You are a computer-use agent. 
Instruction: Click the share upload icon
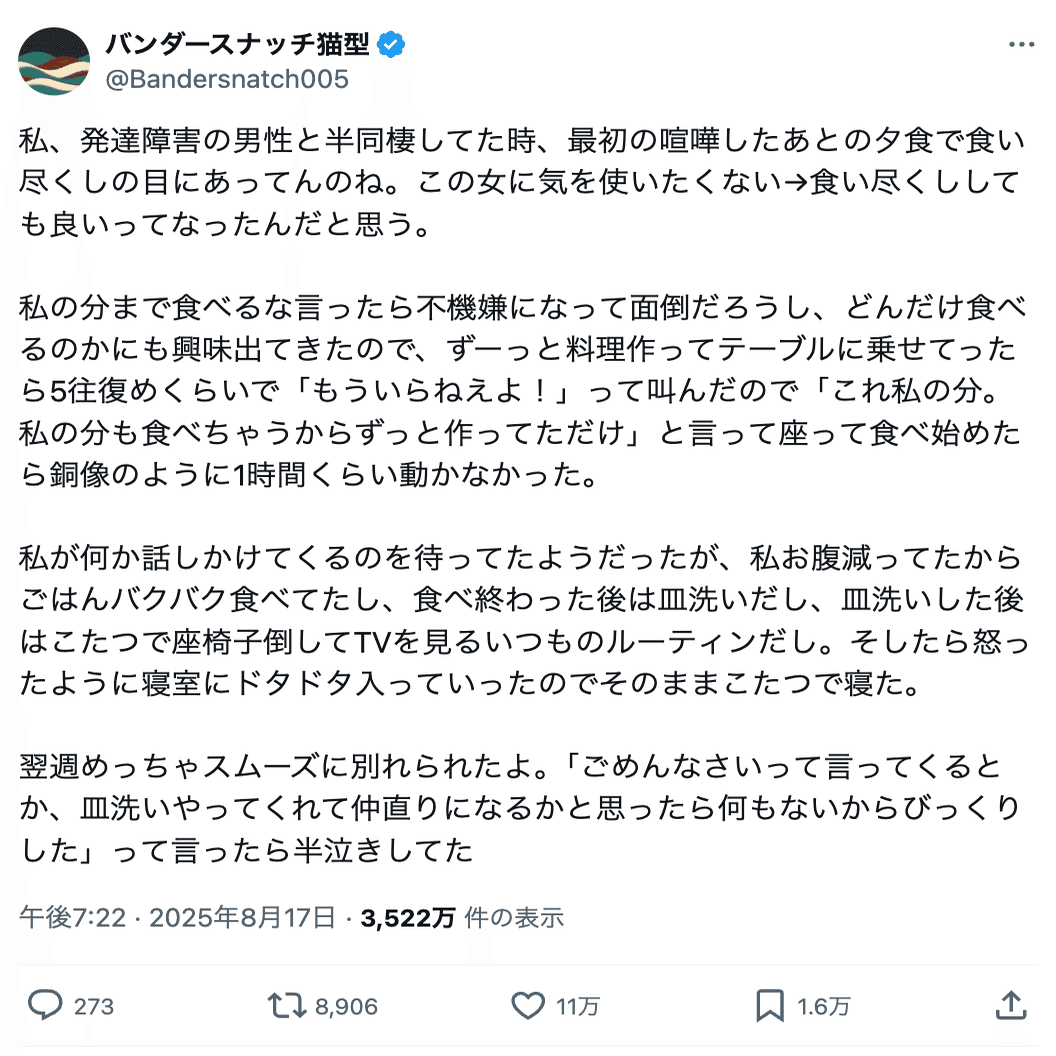click(x=1010, y=1005)
